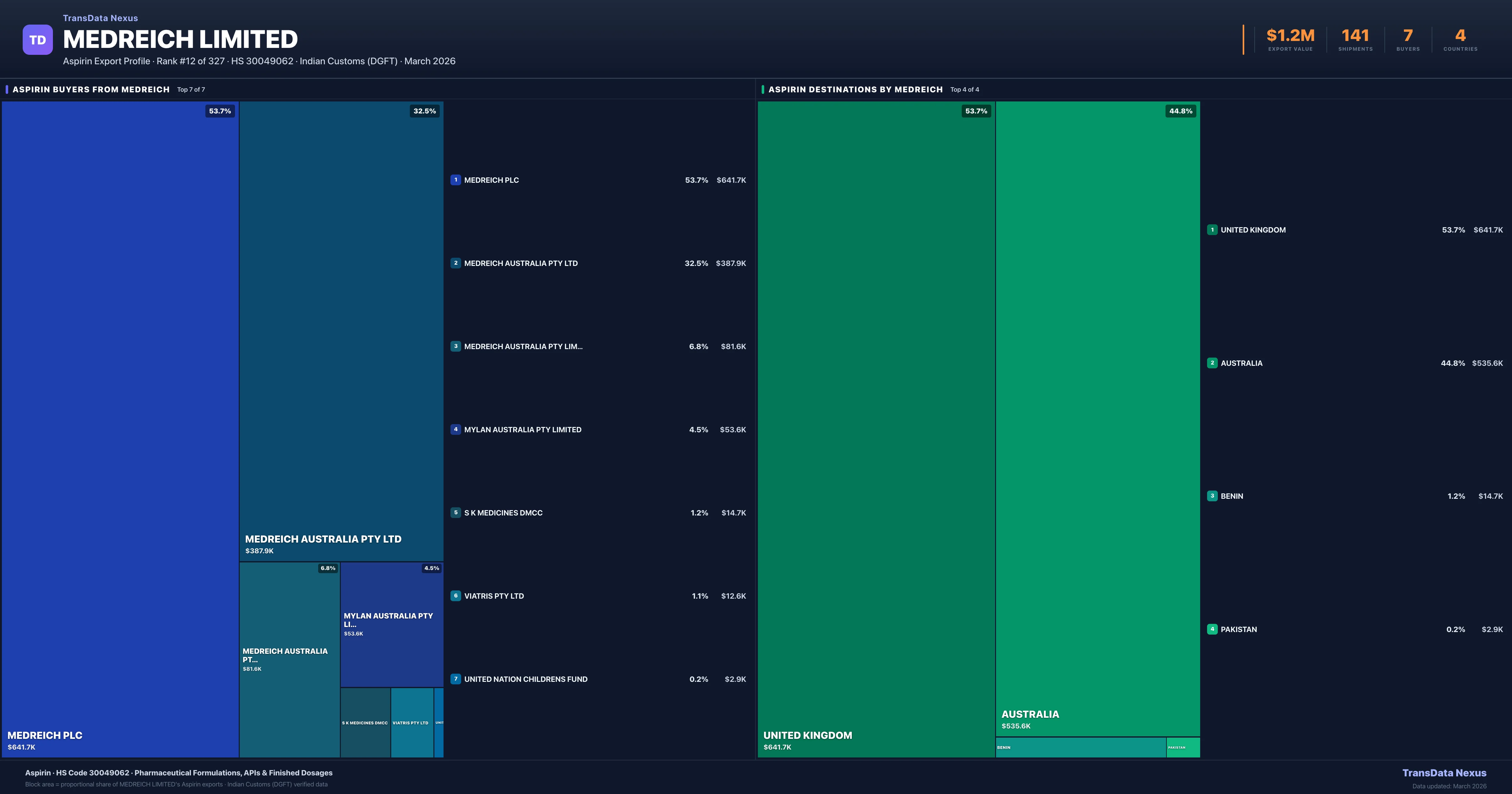Click the purple TD logo icon
Screen dimensions: 1512x794
[37, 40]
